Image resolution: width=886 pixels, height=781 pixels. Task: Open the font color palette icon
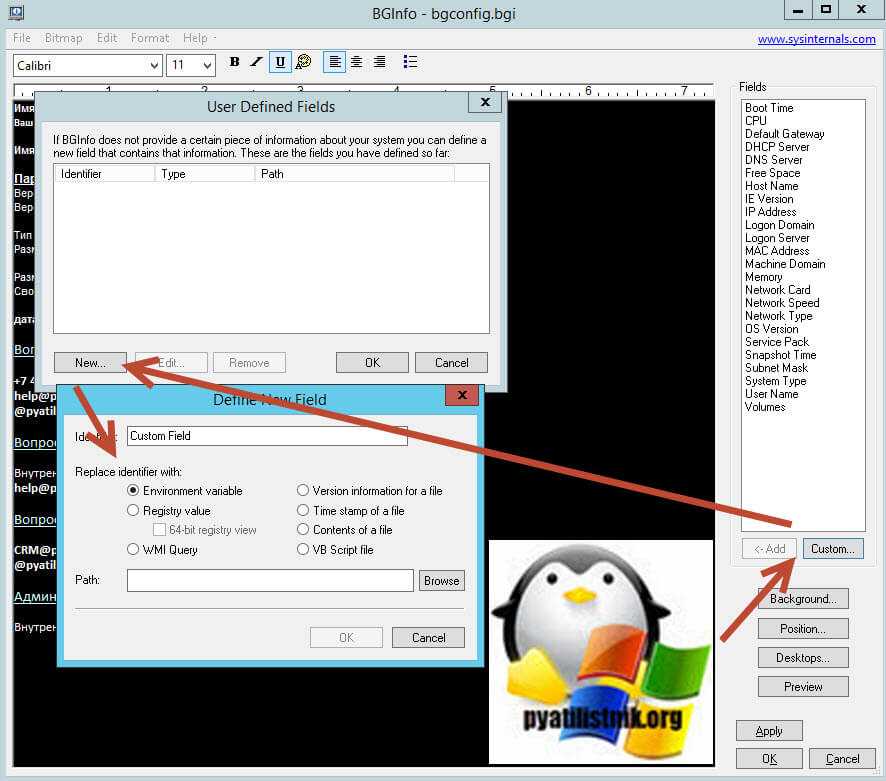pyautogui.click(x=303, y=62)
